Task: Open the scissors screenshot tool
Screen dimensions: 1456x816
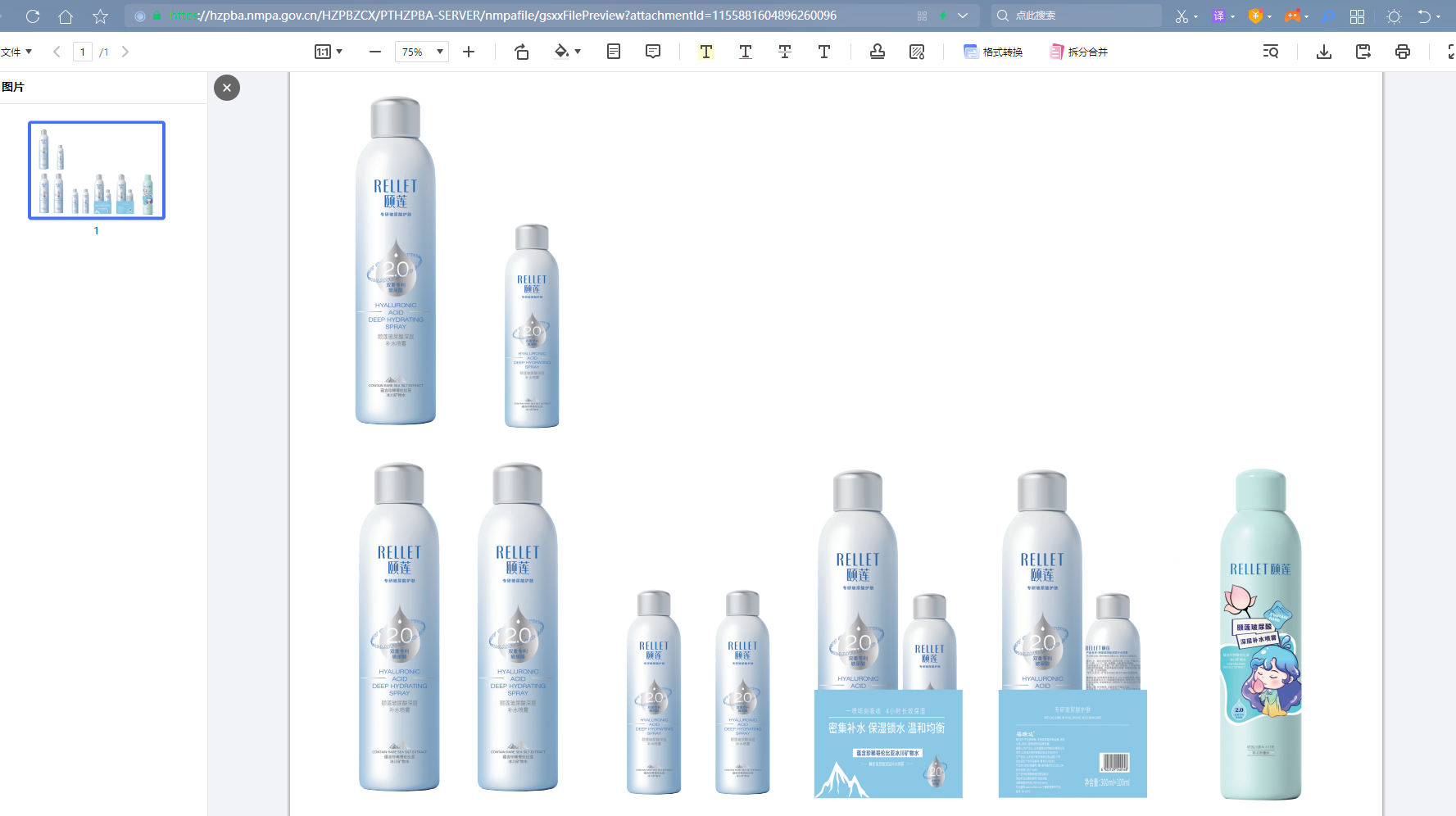Action: [1182, 16]
